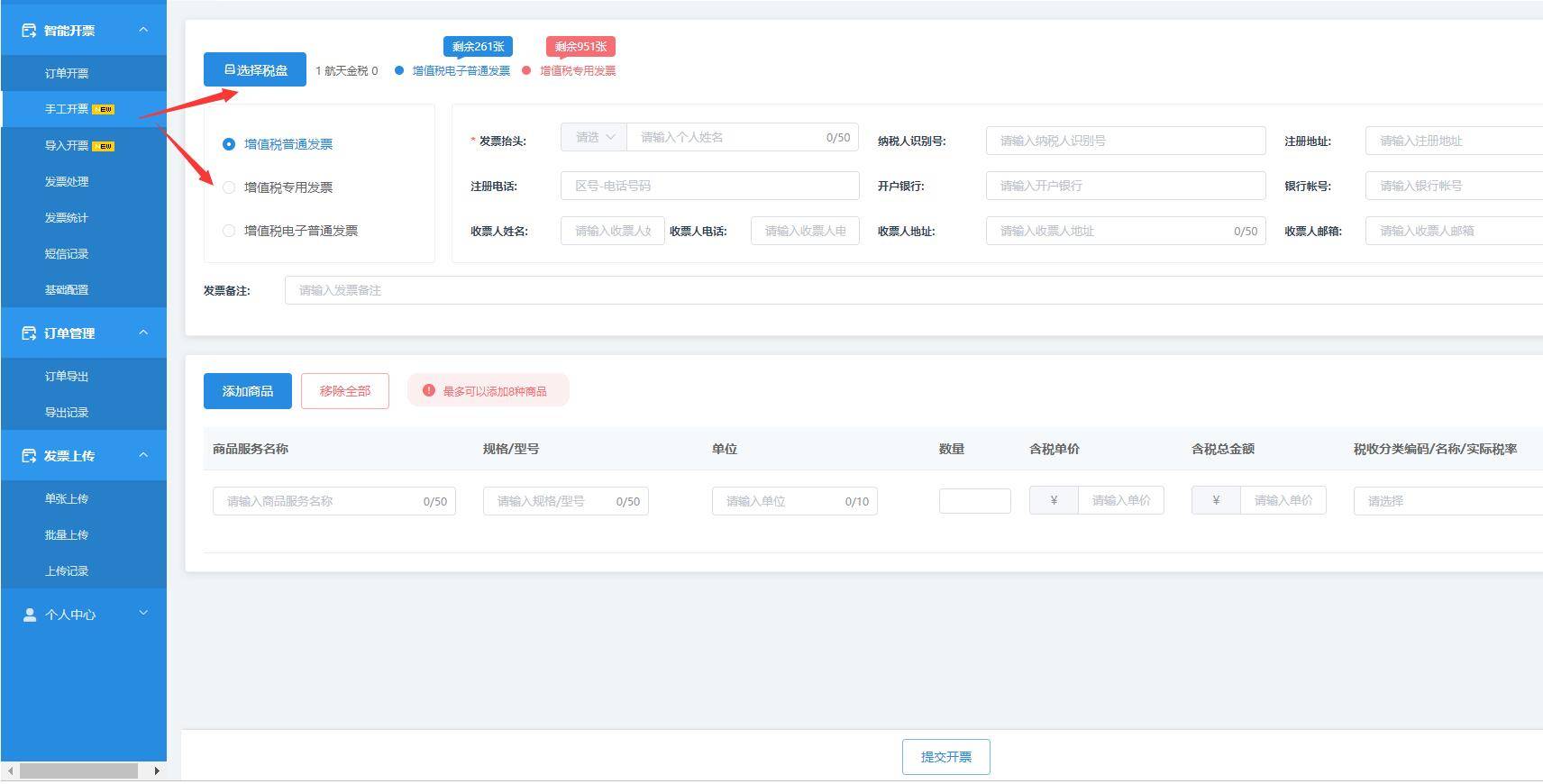The width and height of the screenshot is (1543, 784).
Task: Click the 剩余951张 badge
Action: 580,47
